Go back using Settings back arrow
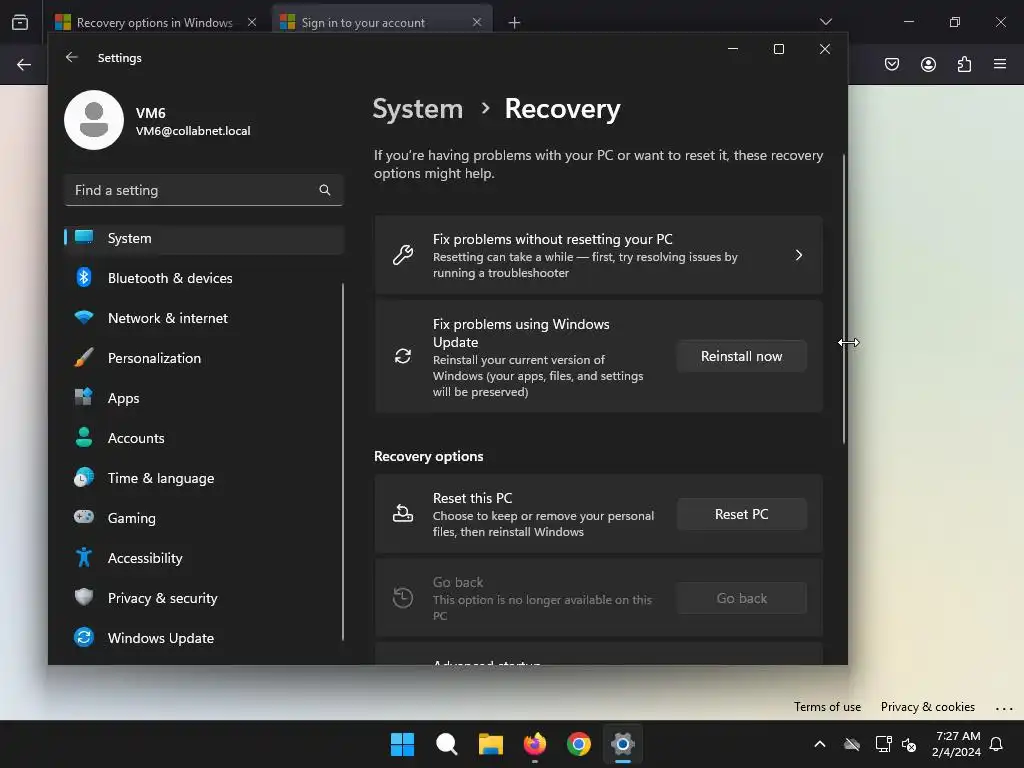The height and width of the screenshot is (768, 1024). click(x=72, y=57)
